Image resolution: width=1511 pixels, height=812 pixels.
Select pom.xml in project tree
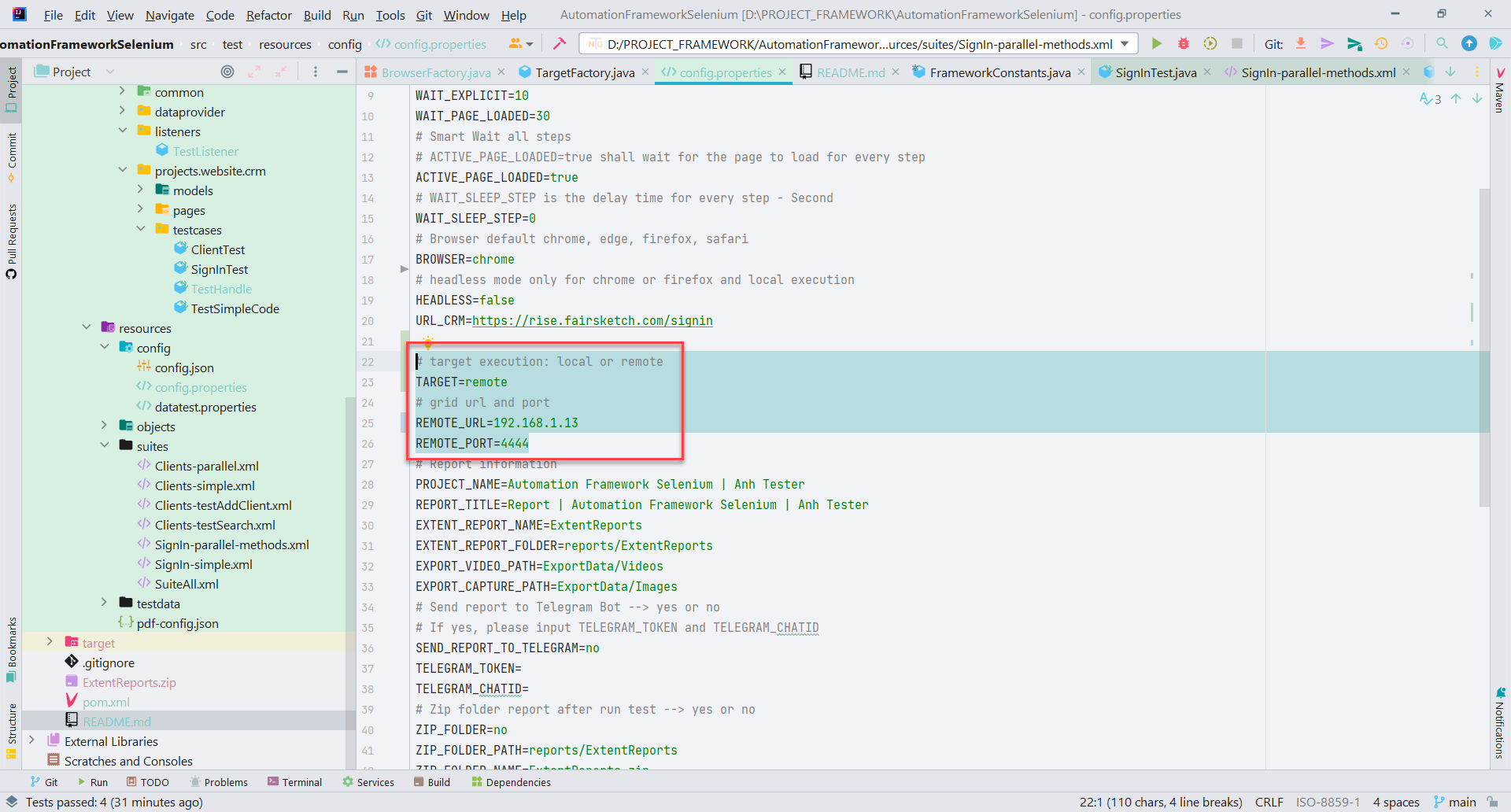(105, 702)
